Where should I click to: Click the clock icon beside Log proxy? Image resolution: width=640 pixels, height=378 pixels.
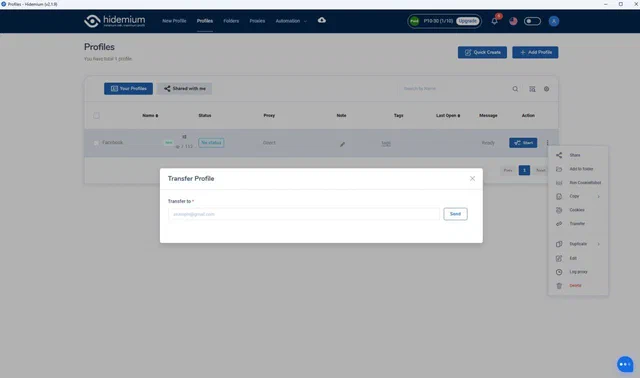pyautogui.click(x=559, y=272)
